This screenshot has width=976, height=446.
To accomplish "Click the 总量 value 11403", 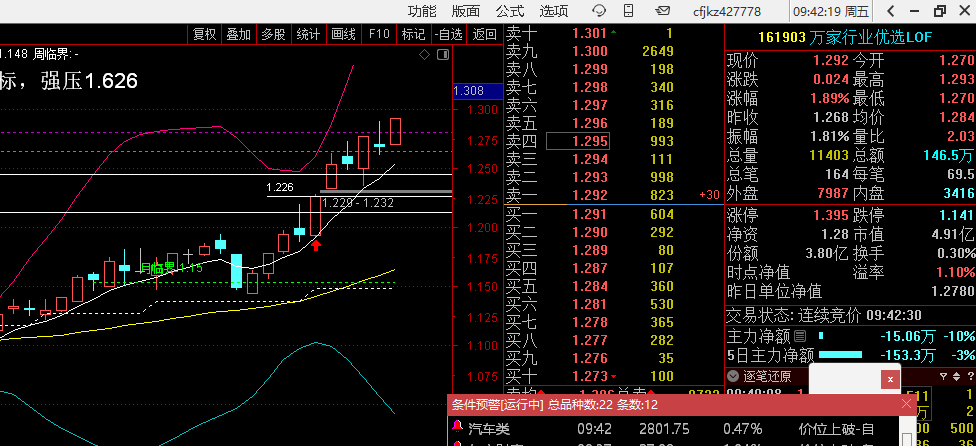I will tap(829, 155).
